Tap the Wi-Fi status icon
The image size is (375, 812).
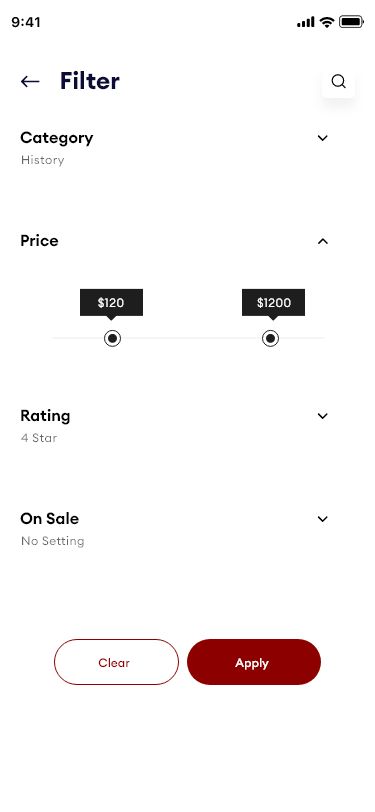[326, 22]
